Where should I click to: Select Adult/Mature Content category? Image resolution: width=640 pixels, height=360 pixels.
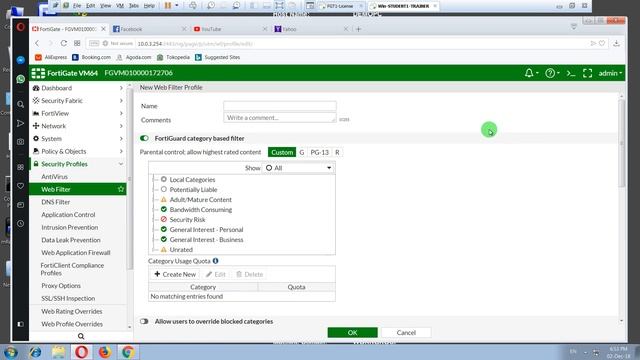coord(200,199)
